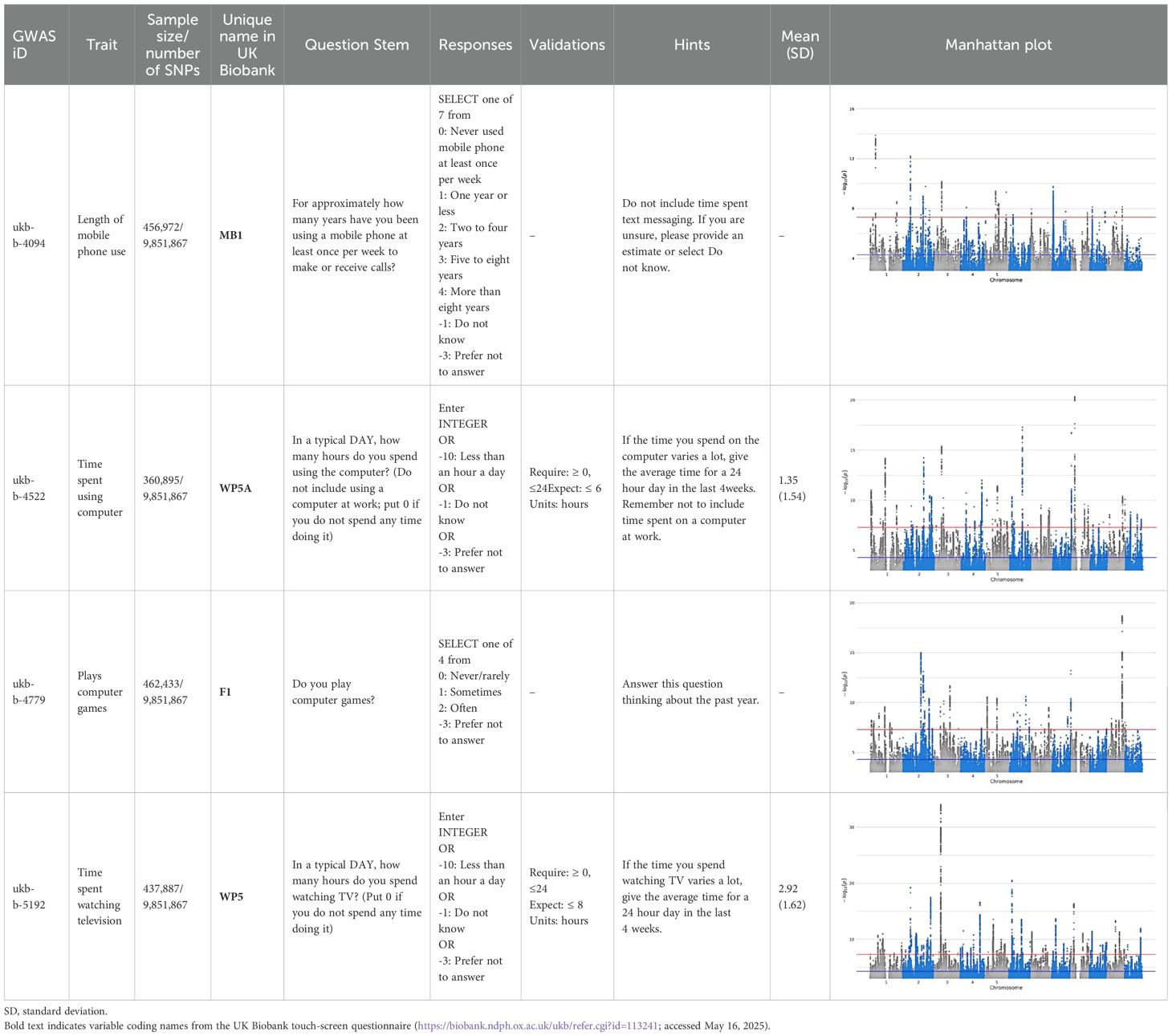Click the 'Manhattan plot' column header

click(x=999, y=45)
